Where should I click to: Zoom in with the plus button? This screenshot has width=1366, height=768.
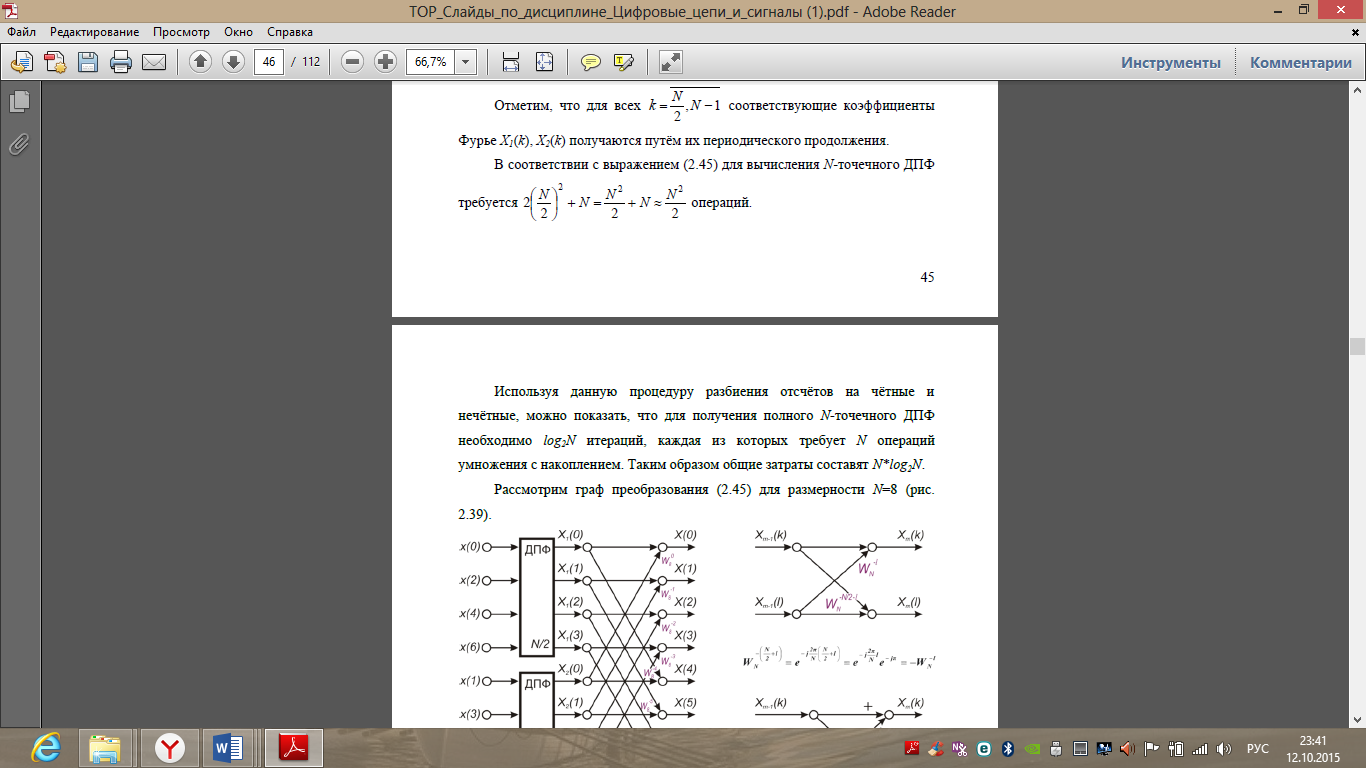click(385, 62)
